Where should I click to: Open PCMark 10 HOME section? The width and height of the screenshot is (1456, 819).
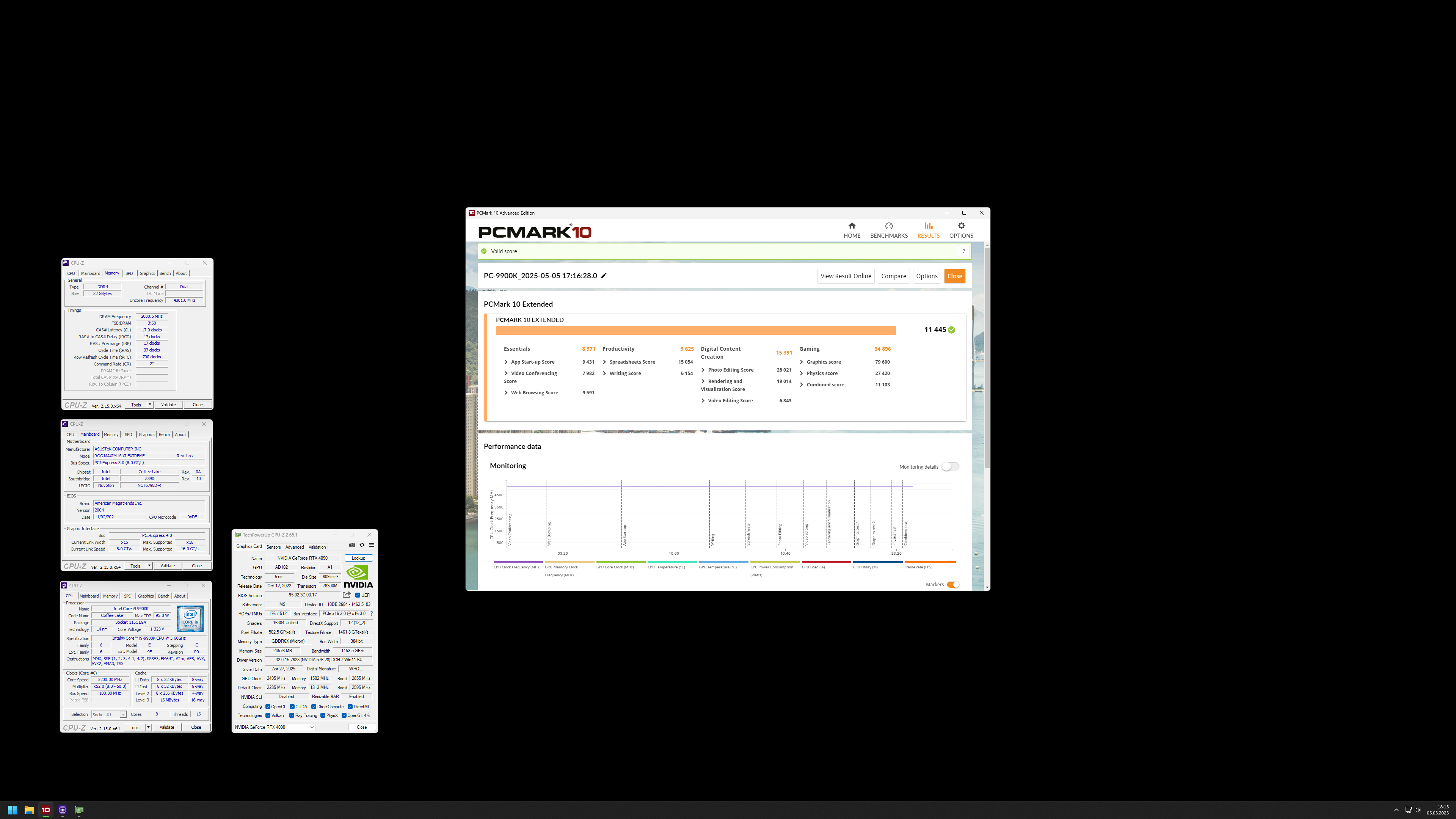point(852,230)
